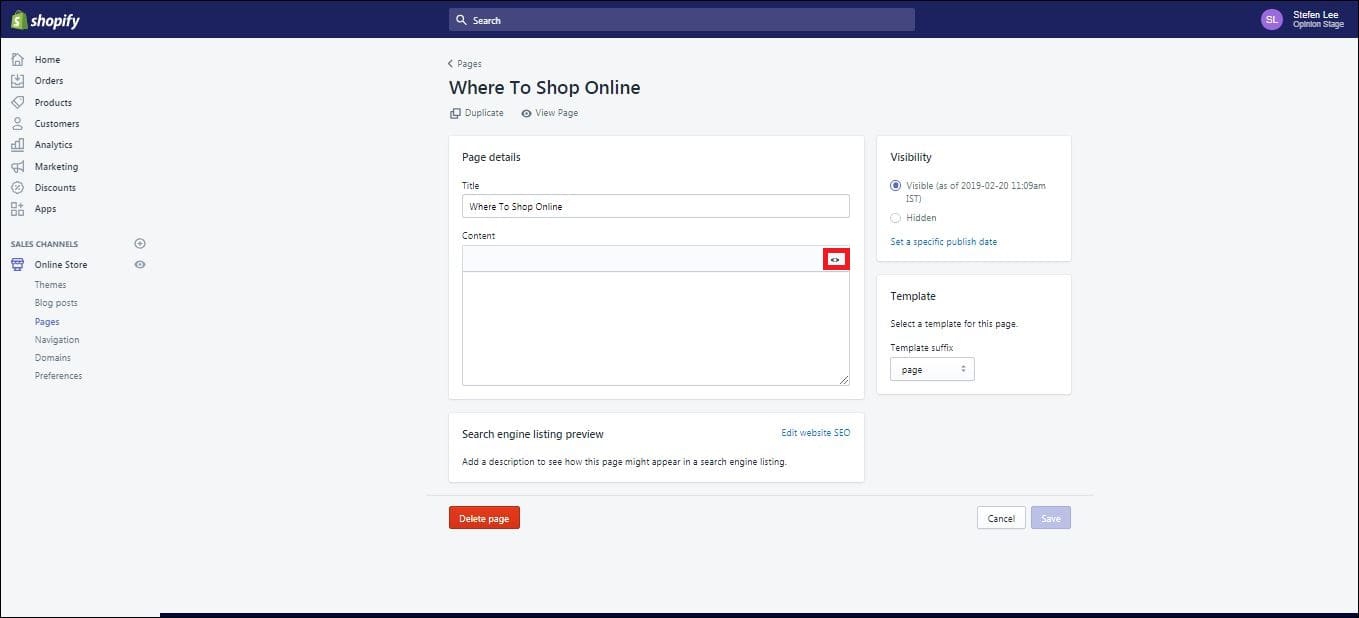Click the Customers icon
The image size is (1359, 618).
[x=18, y=123]
